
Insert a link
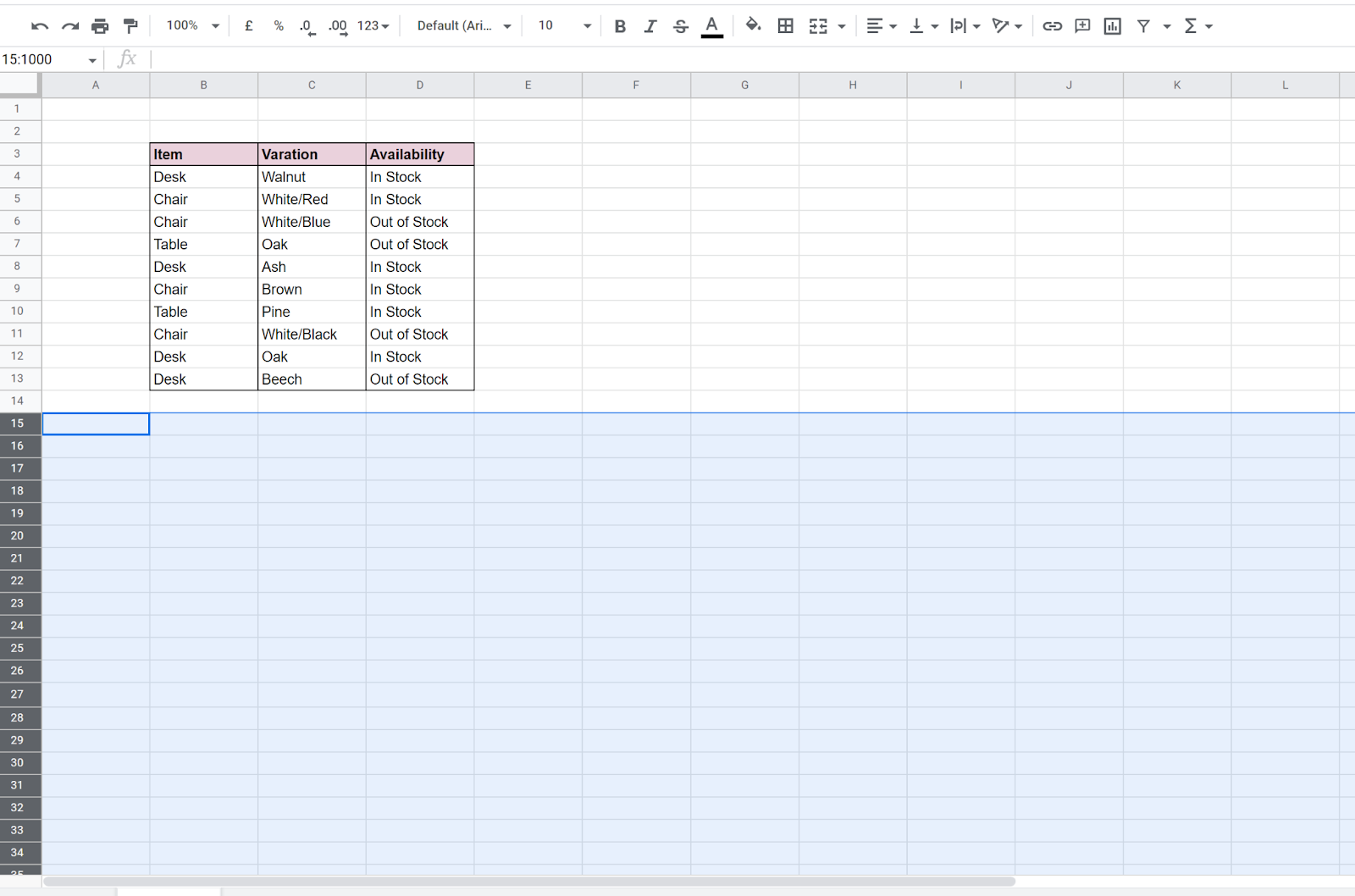point(1052,25)
